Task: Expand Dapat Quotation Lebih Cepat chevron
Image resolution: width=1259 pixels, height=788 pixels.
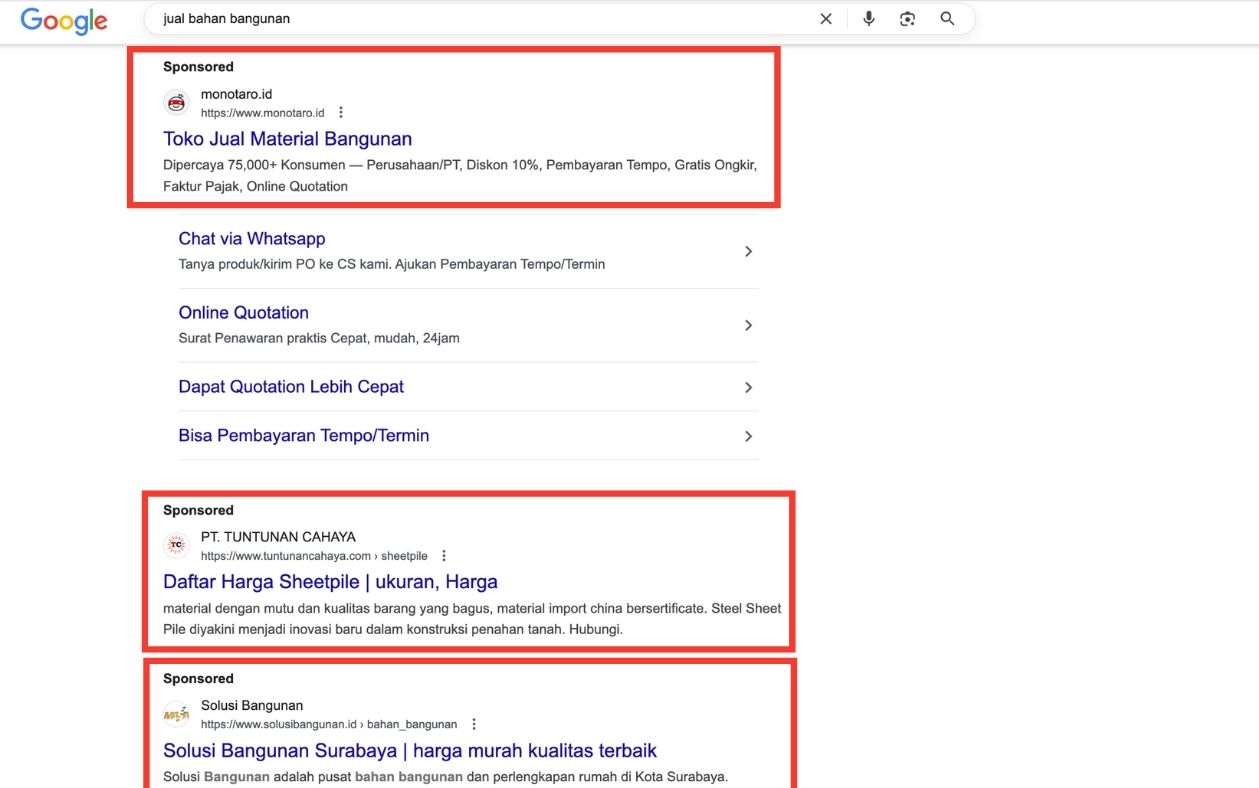Action: pos(748,388)
